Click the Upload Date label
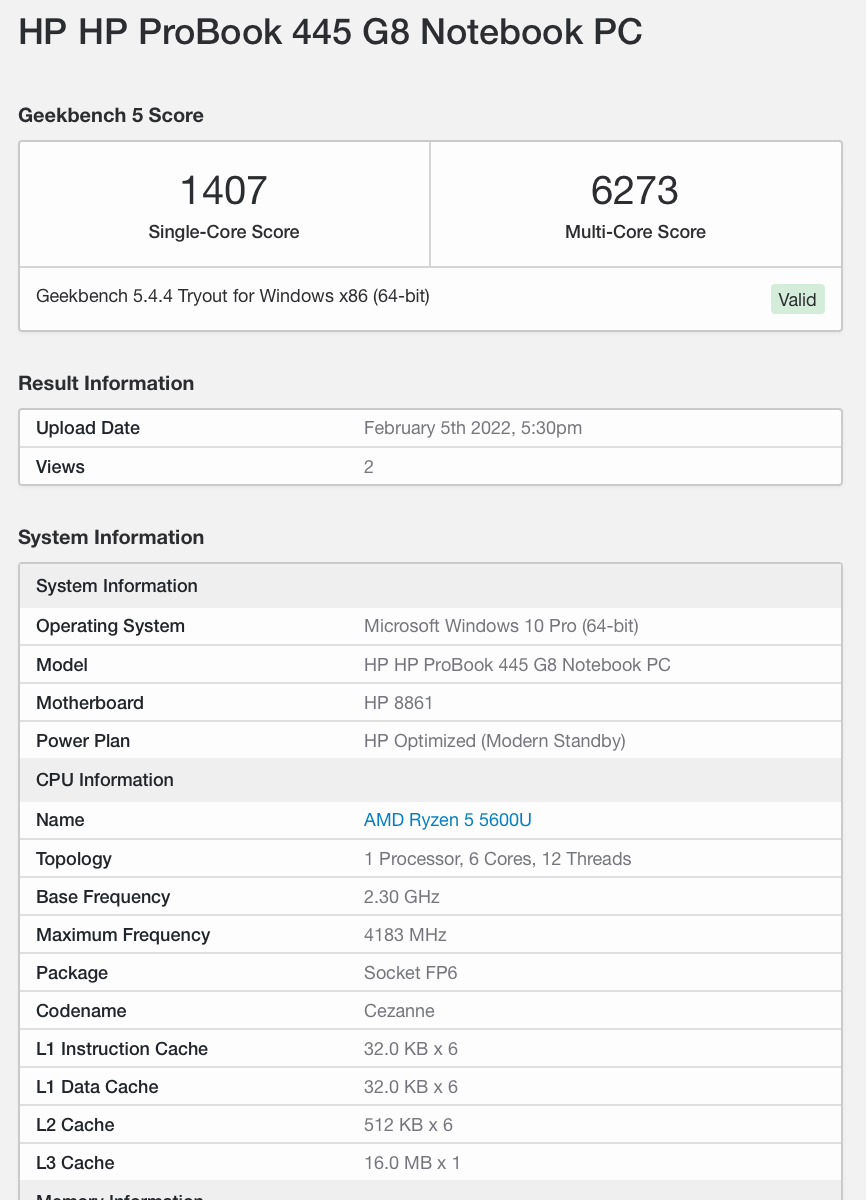This screenshot has height=1200, width=866. [x=88, y=428]
